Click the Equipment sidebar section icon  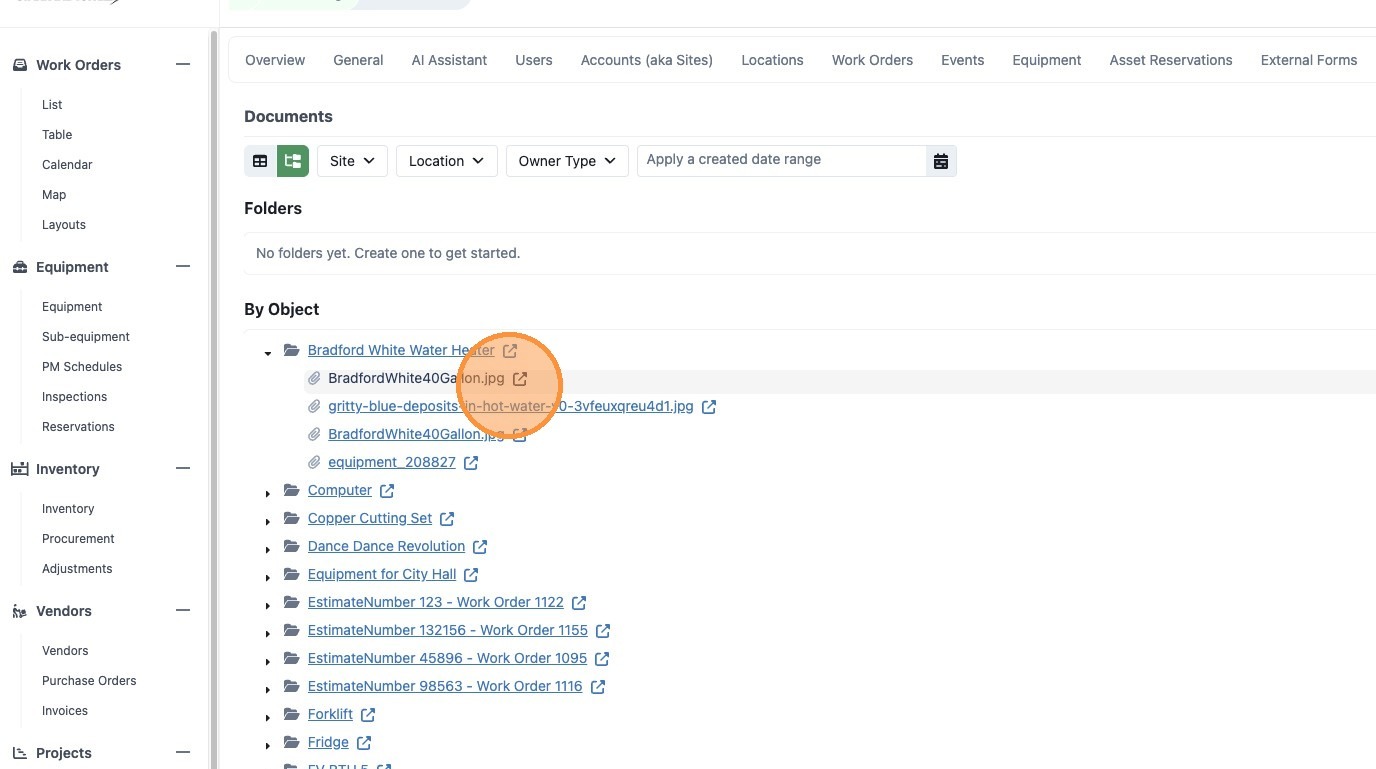tap(20, 267)
